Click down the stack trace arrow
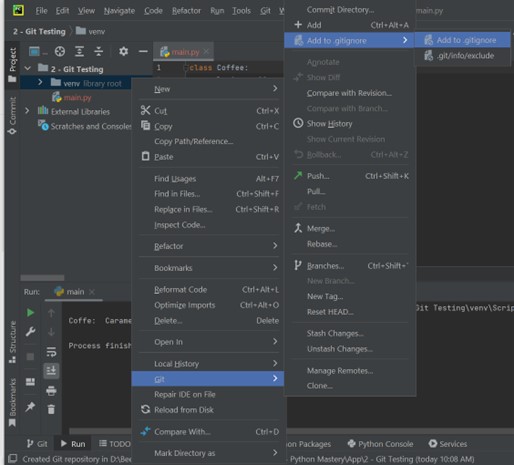514x465 pixels. [51, 332]
